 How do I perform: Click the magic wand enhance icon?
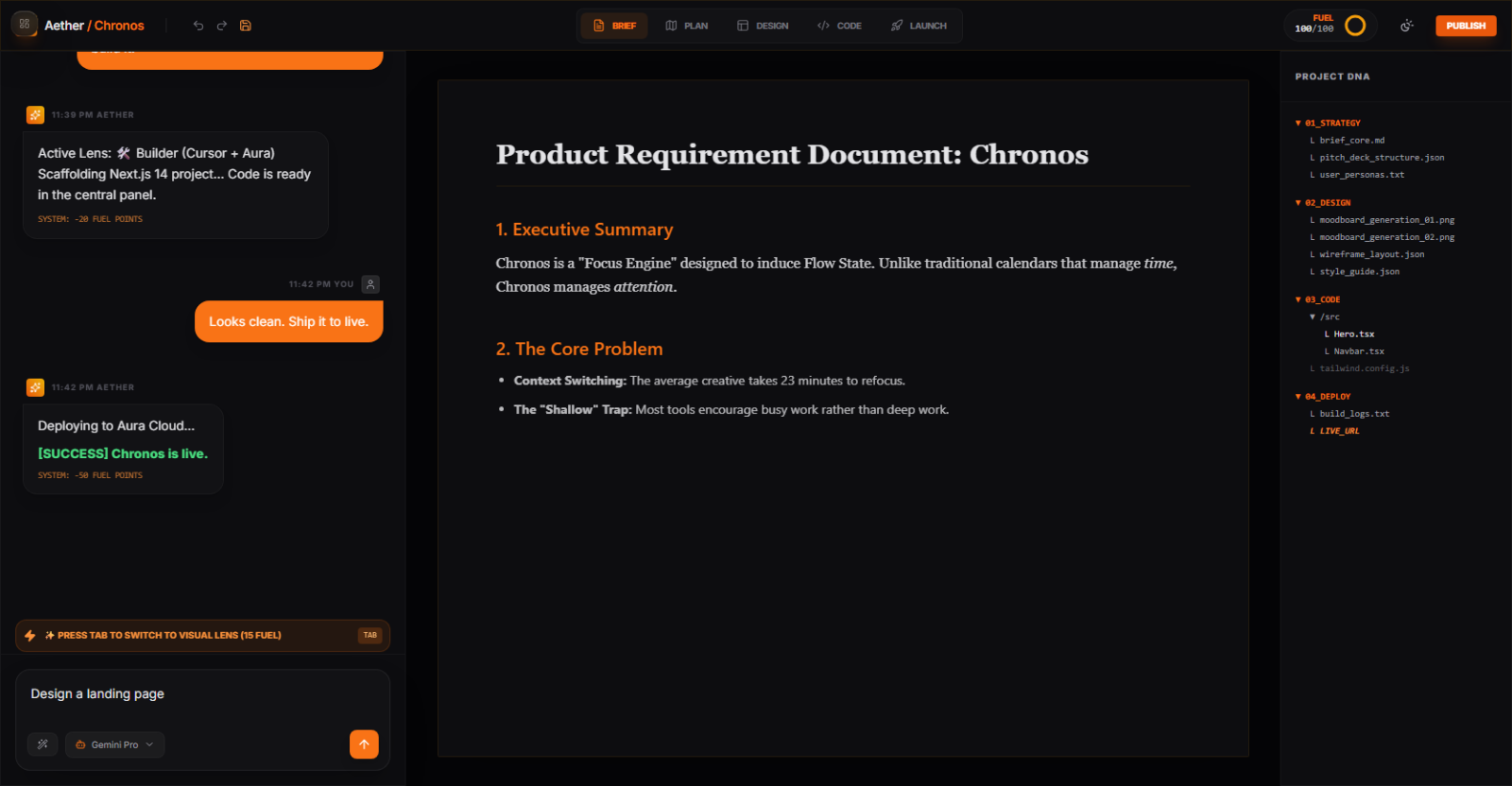click(43, 744)
